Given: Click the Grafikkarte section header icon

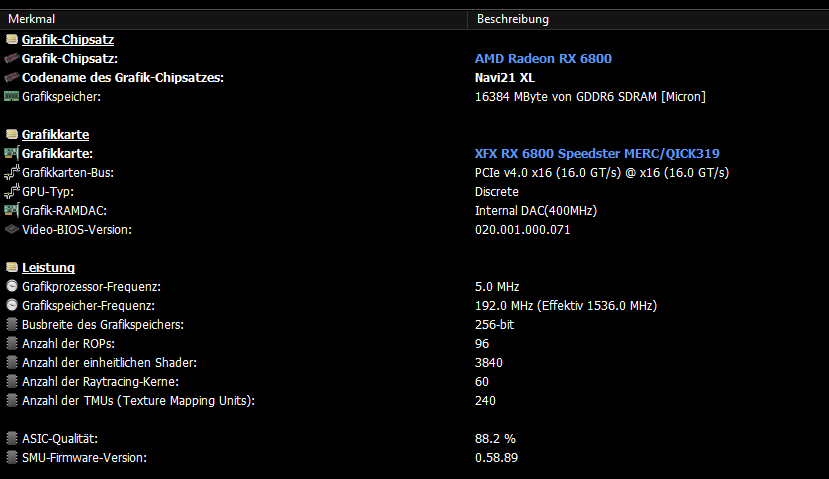Looking at the screenshot, I should click(12, 134).
